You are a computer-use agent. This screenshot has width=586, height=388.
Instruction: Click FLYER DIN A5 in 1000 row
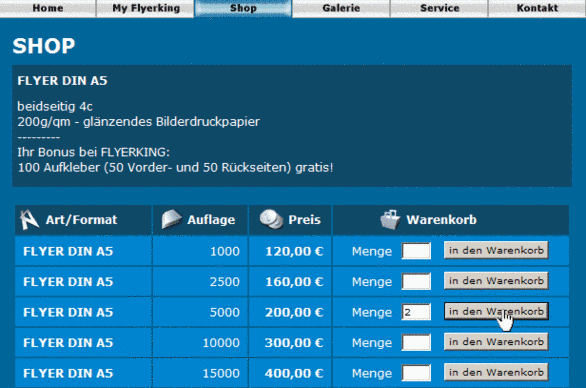click(x=68, y=252)
